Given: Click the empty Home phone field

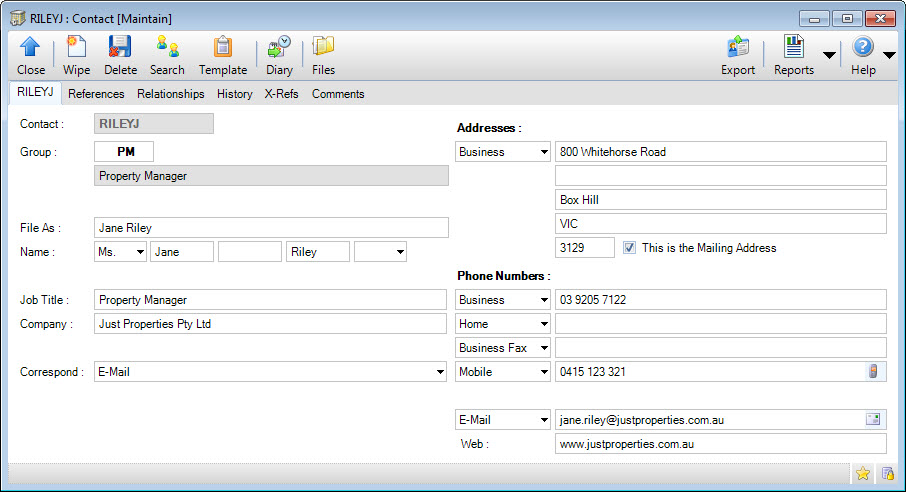Looking at the screenshot, I should 721,324.
